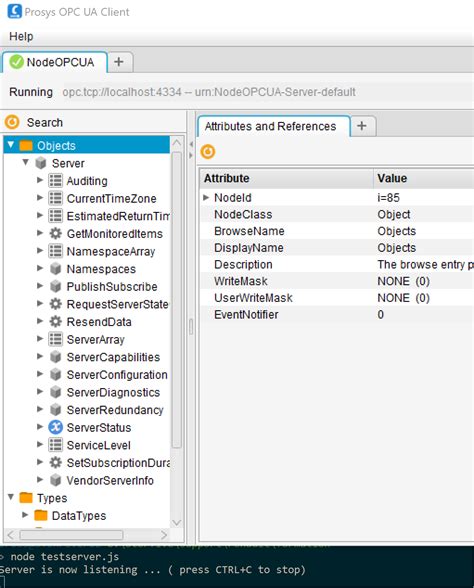Click the Prosys OPC UA Client app icon

point(15,11)
